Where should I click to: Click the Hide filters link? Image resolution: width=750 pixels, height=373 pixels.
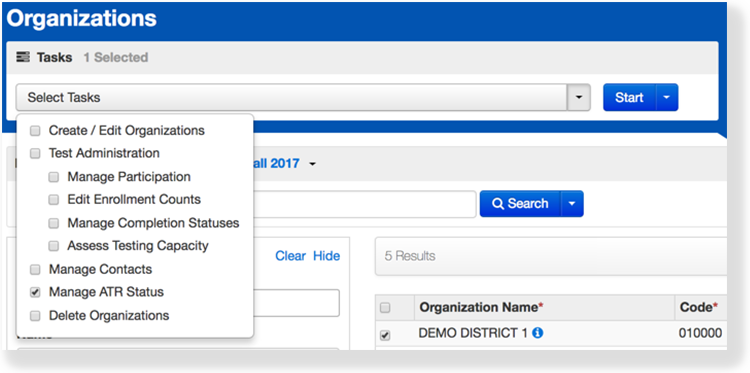(327, 256)
